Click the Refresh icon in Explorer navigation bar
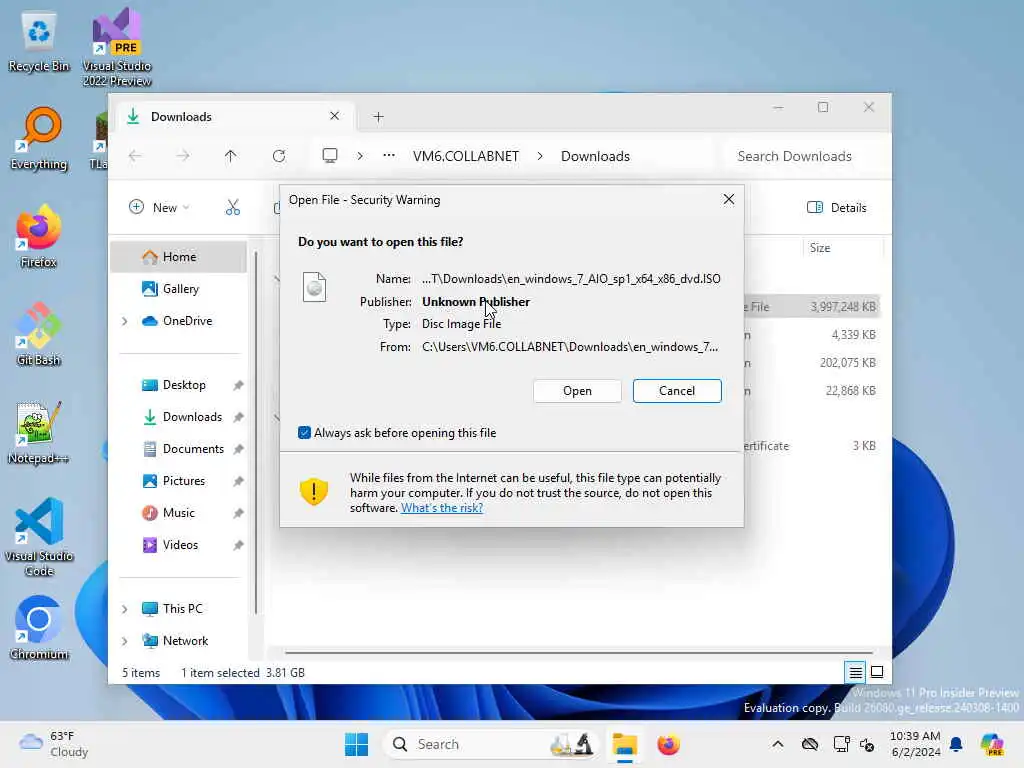The width and height of the screenshot is (1024, 768). coord(279,156)
